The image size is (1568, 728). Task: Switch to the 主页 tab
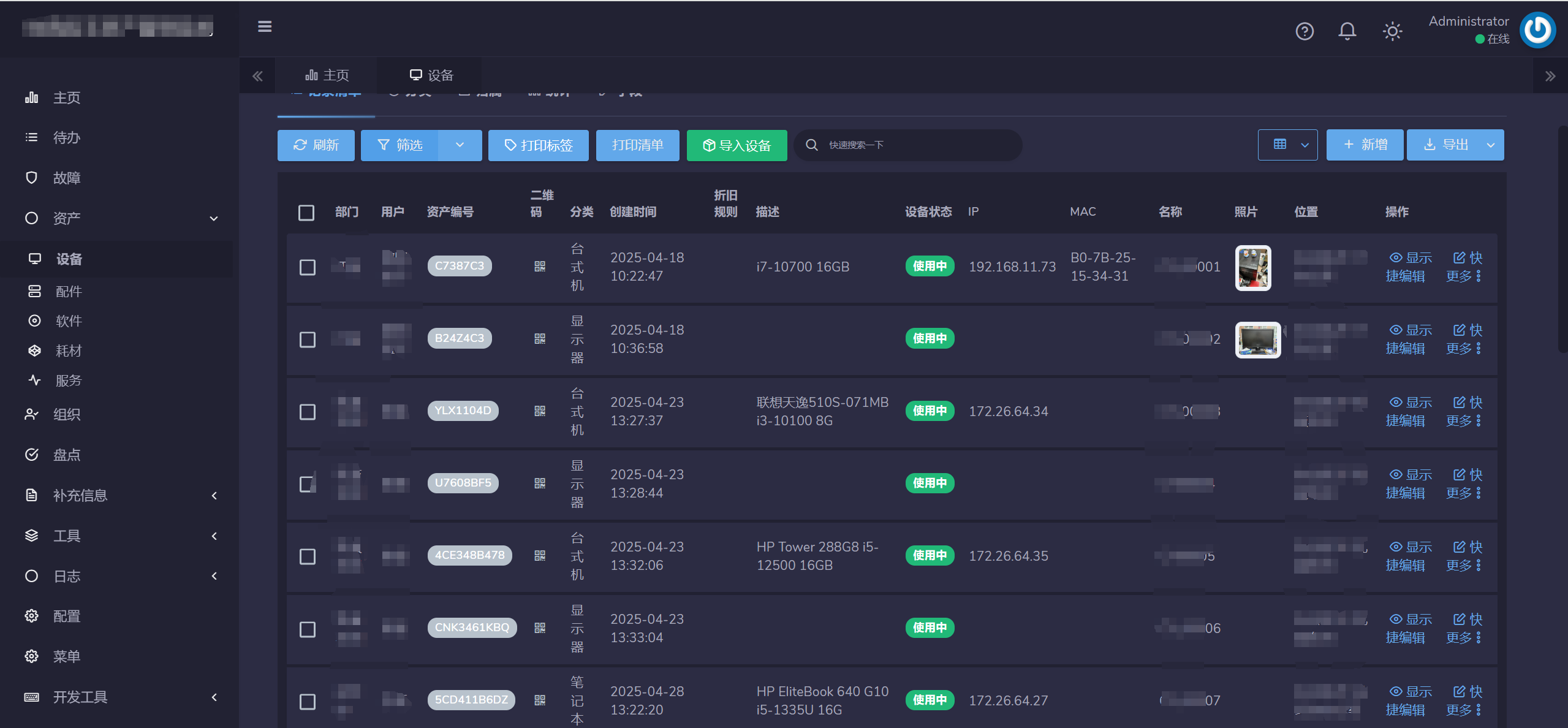(327, 75)
